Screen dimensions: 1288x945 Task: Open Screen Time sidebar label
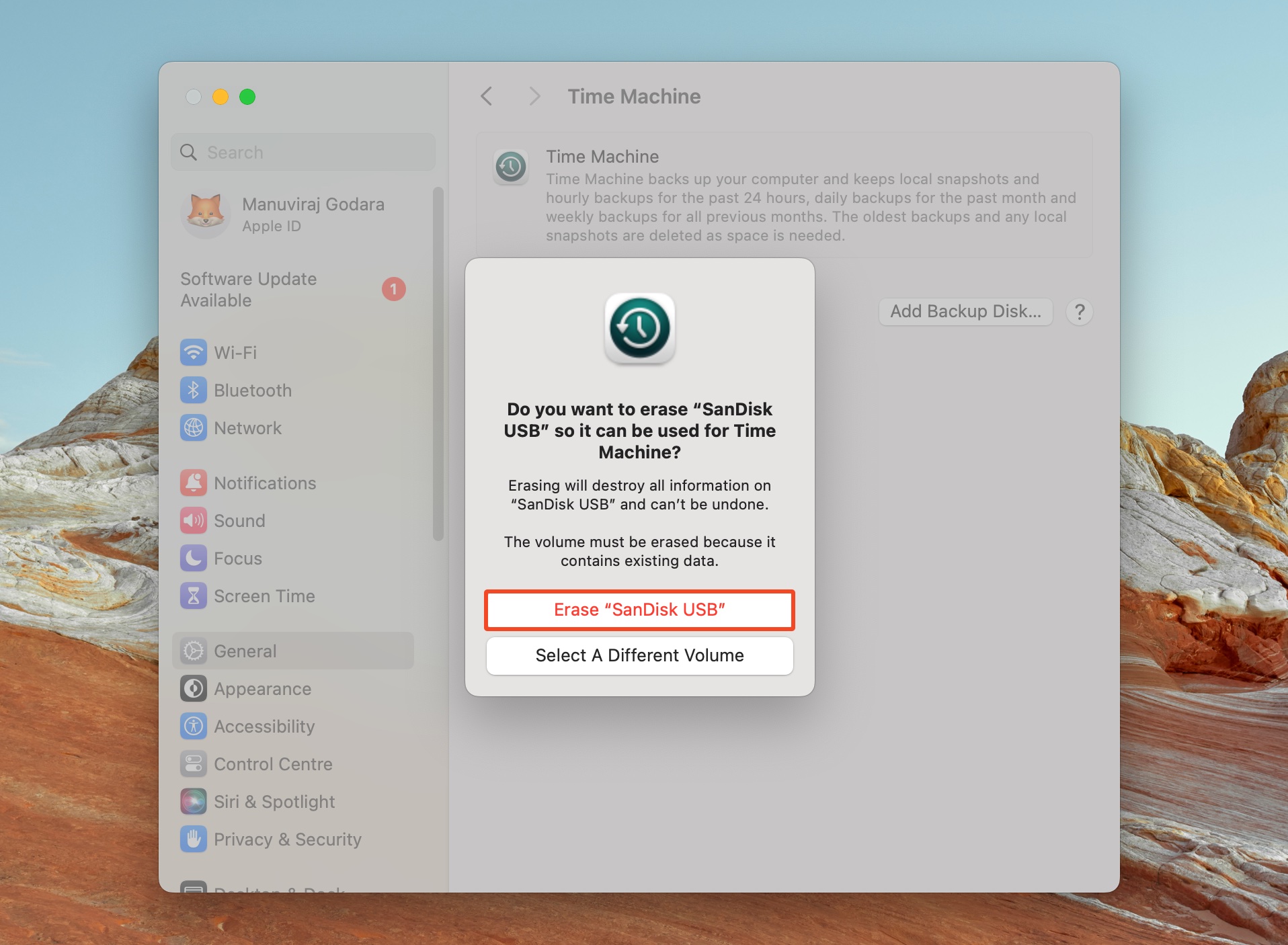click(x=264, y=596)
